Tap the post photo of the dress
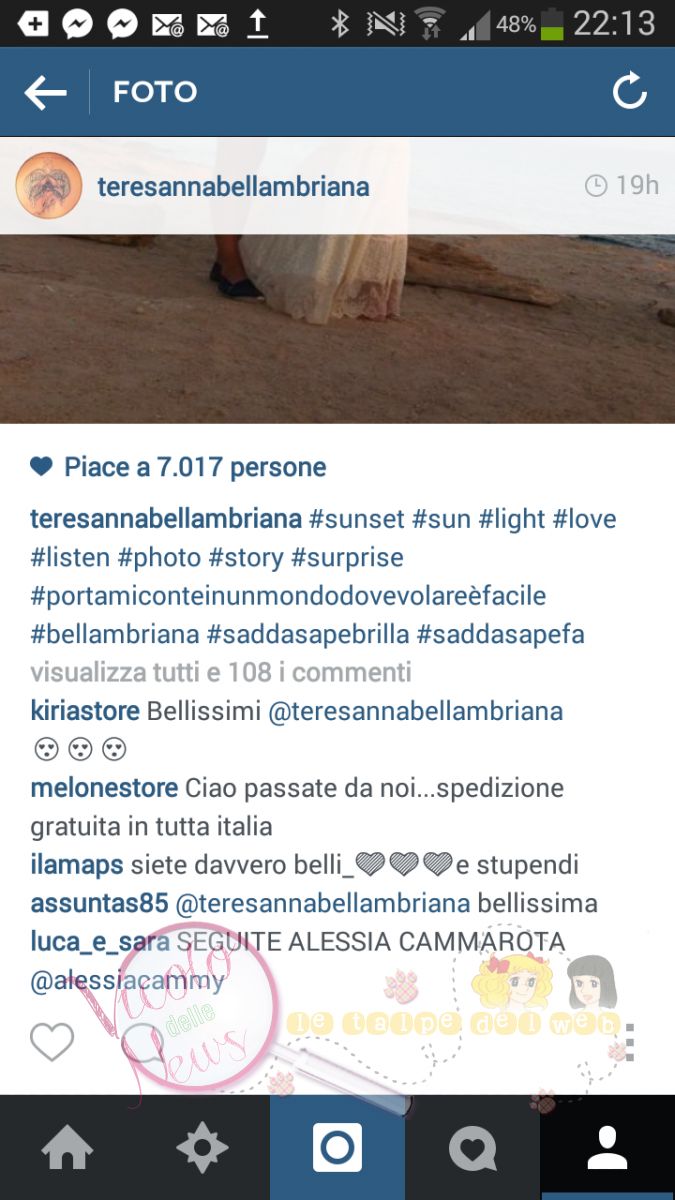Screen dimensions: 675x1200 337,280
